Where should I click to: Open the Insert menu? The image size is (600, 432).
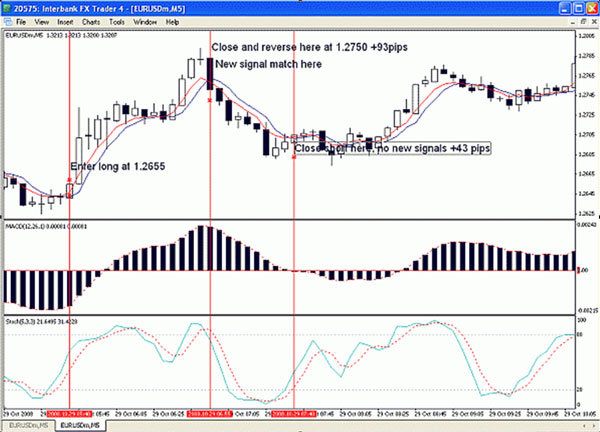(x=66, y=21)
